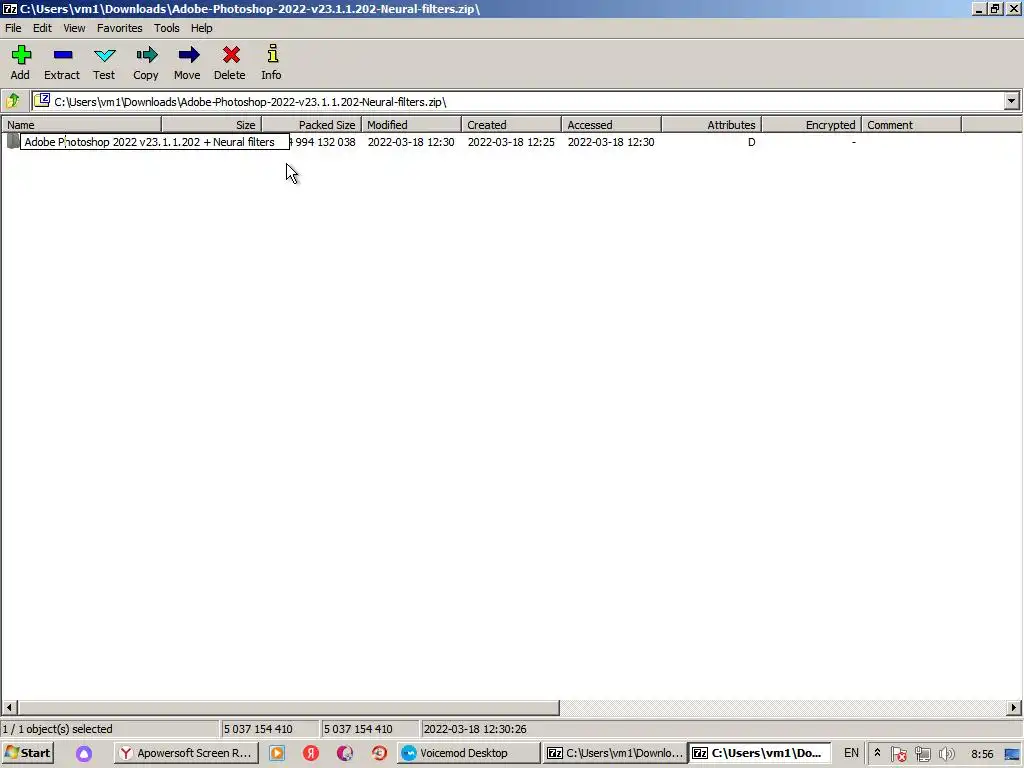Sort by the Size column header
The width and height of the screenshot is (1024, 768).
(212, 125)
